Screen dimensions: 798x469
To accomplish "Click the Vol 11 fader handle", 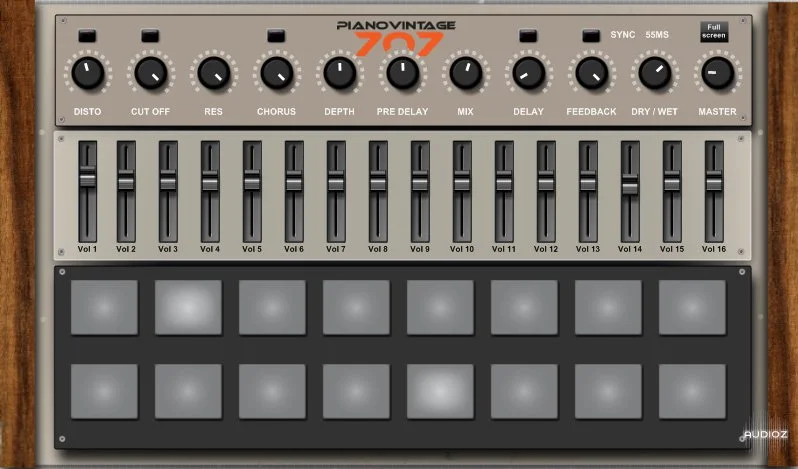I will tap(504, 181).
